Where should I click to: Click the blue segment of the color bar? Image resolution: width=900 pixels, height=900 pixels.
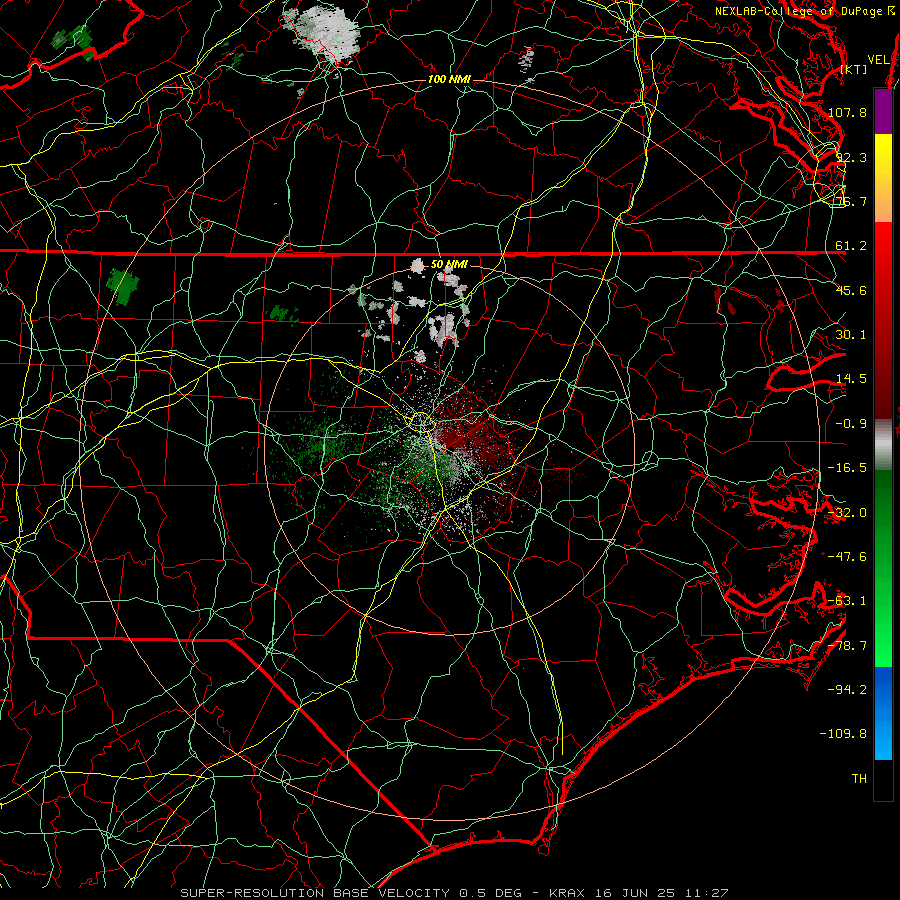(x=883, y=713)
